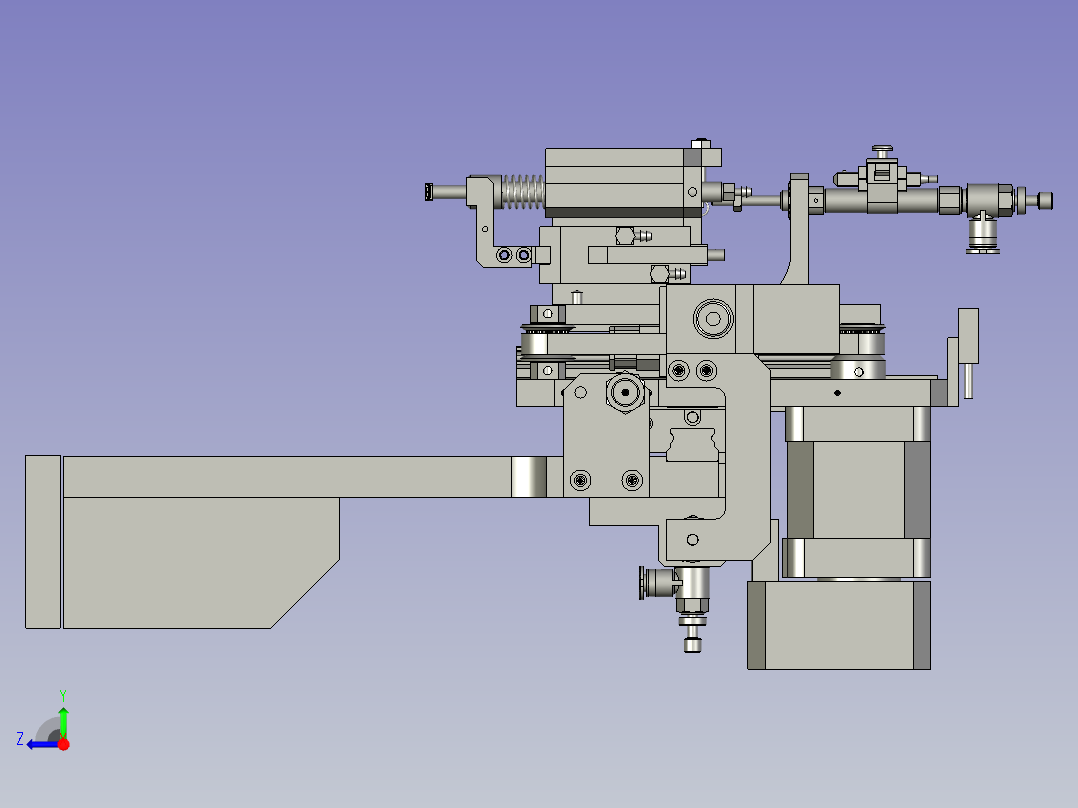Select the hexagonal nut in the assembly center

pos(625,393)
